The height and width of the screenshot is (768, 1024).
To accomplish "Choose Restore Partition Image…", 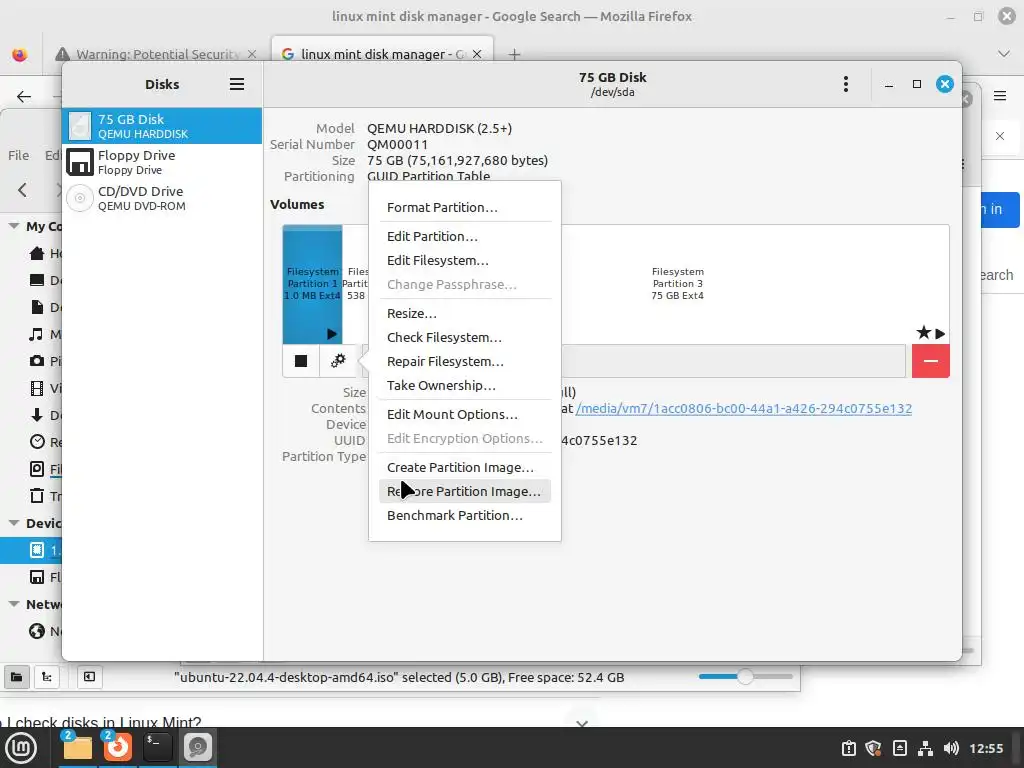I will (464, 492).
